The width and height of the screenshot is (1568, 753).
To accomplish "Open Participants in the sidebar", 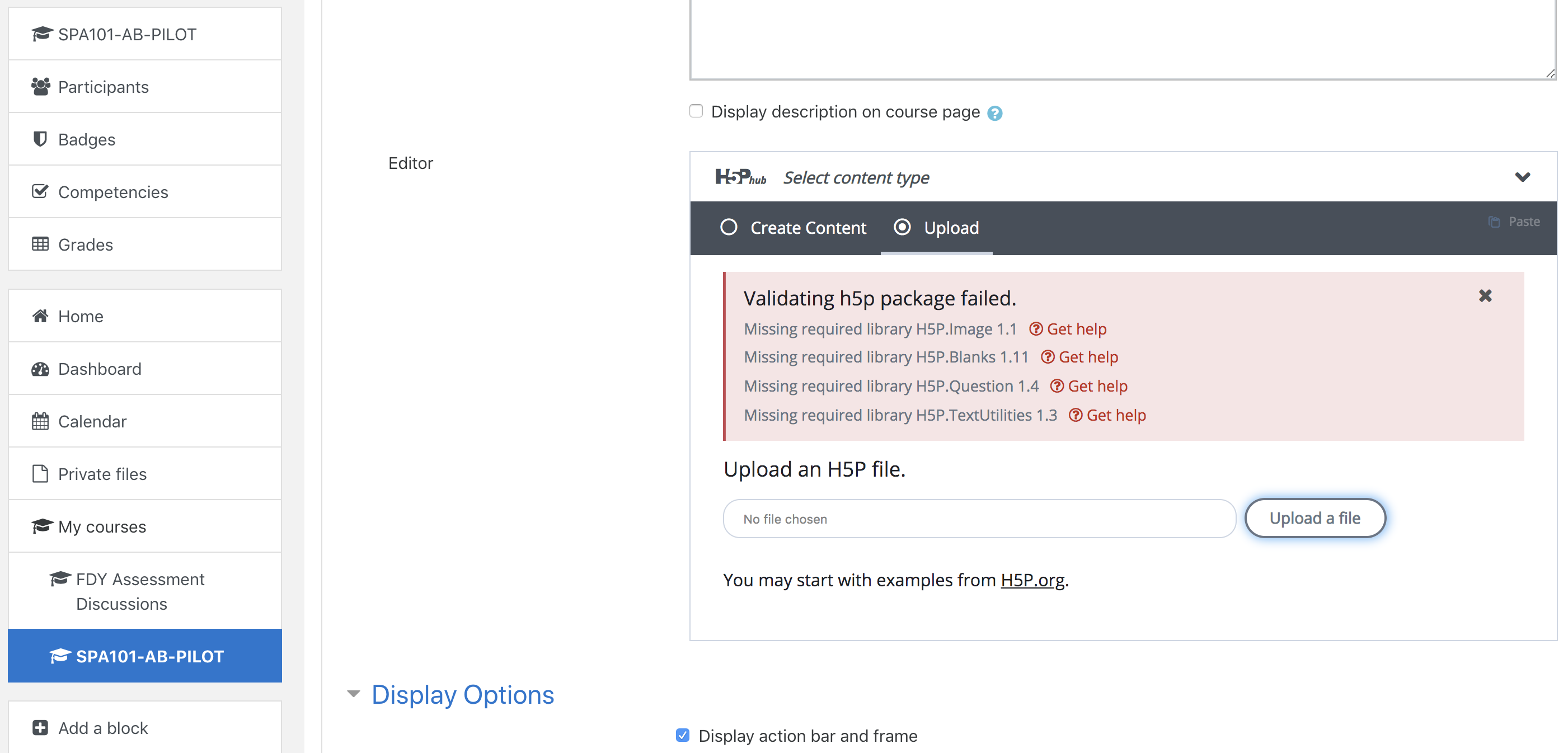I will (145, 87).
